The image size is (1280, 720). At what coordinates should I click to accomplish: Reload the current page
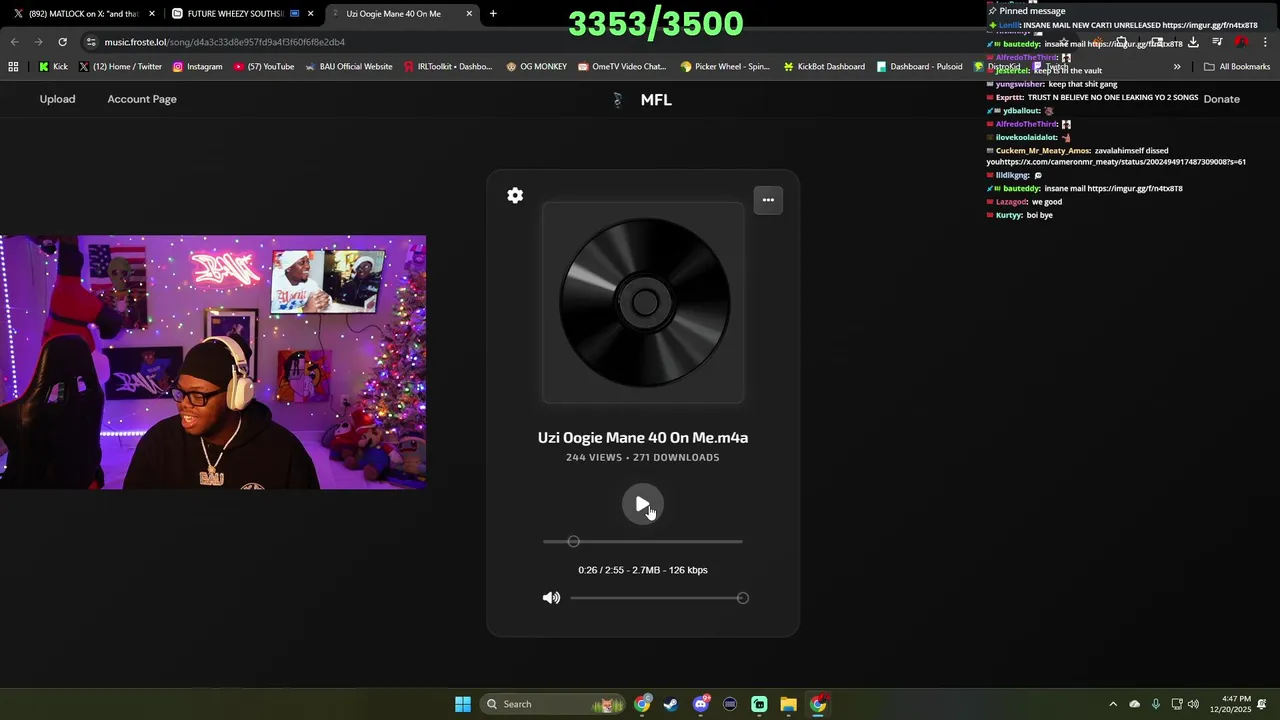[x=62, y=42]
